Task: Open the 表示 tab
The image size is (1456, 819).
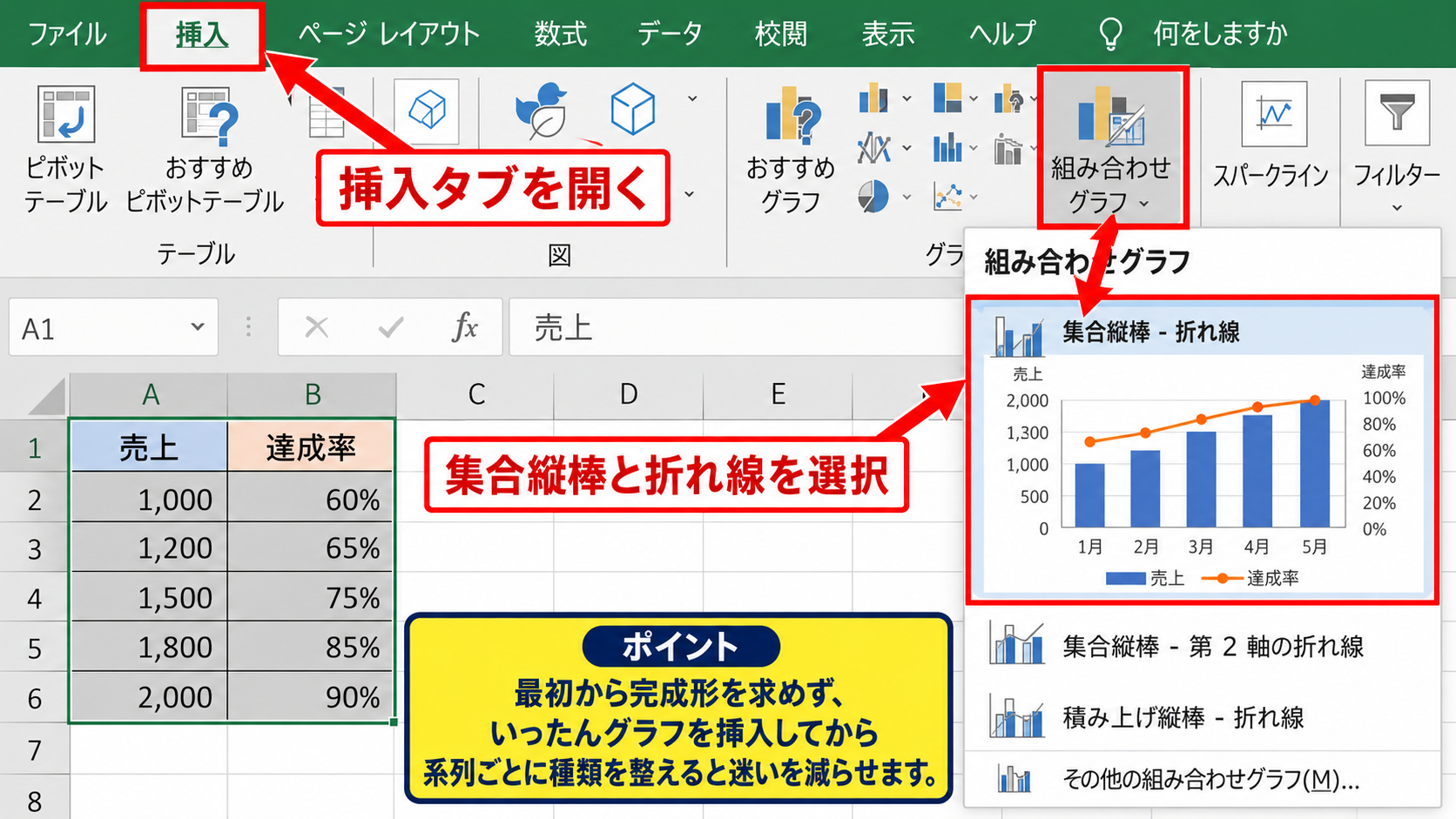Action: point(887,34)
